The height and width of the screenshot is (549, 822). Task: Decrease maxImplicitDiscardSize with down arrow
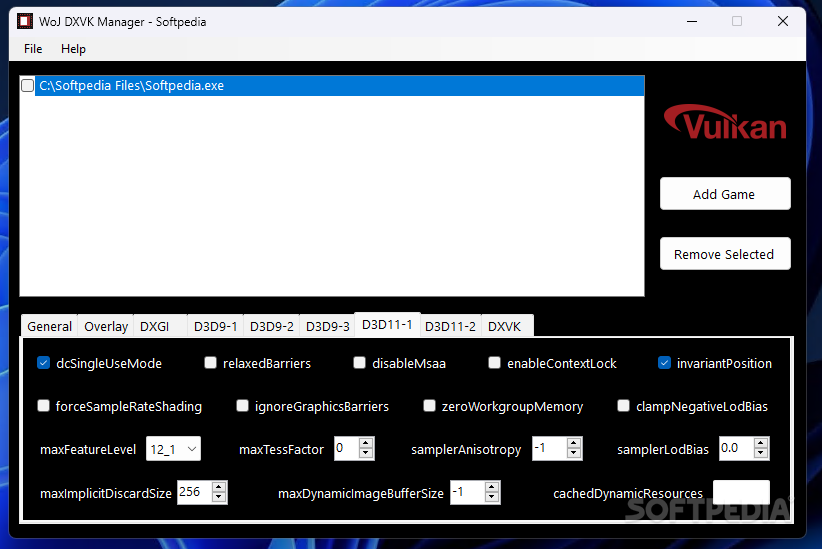click(219, 498)
